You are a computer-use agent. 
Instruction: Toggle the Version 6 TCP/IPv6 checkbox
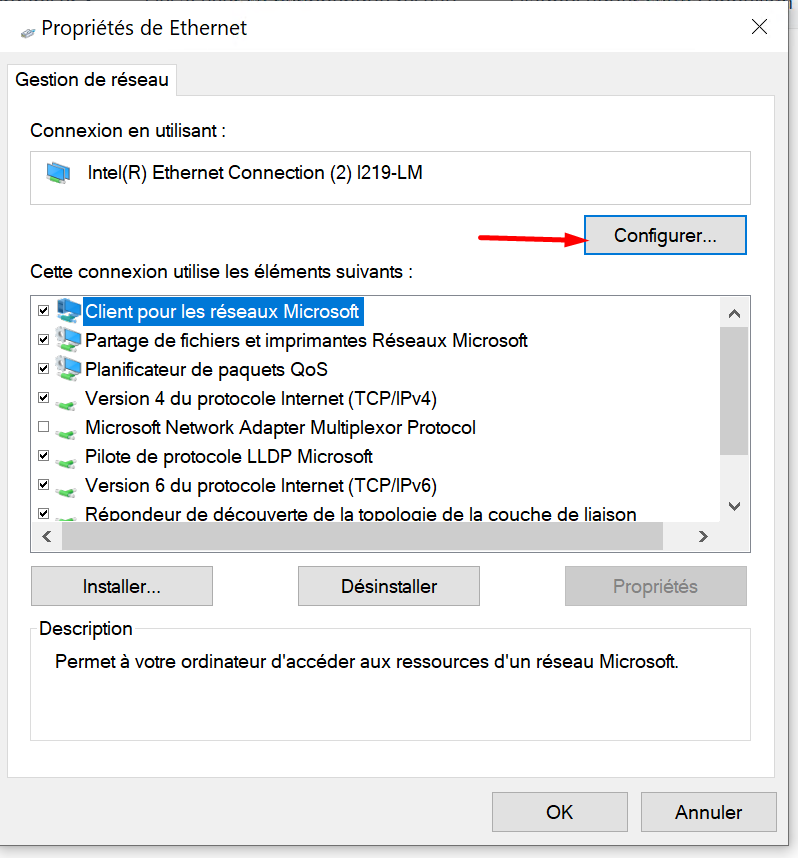[44, 485]
